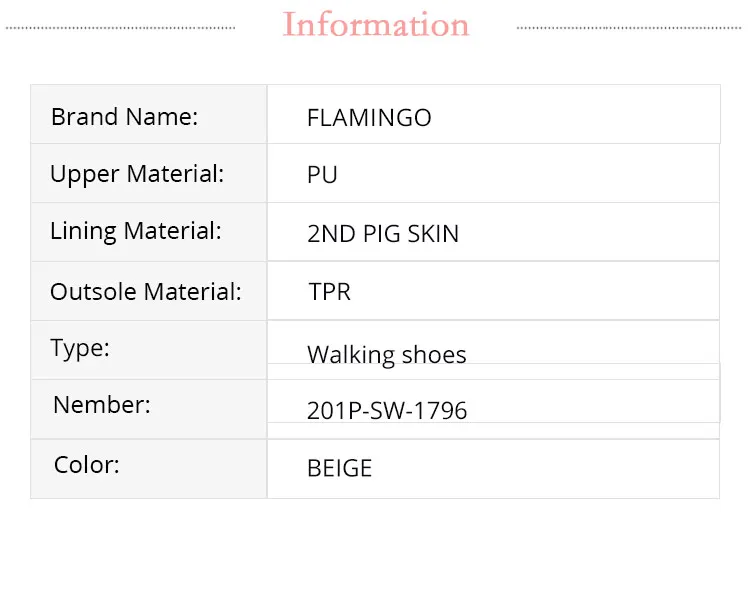Select the 201P-SW-1796 model number
Screen dimensions: 750x598
(387, 410)
